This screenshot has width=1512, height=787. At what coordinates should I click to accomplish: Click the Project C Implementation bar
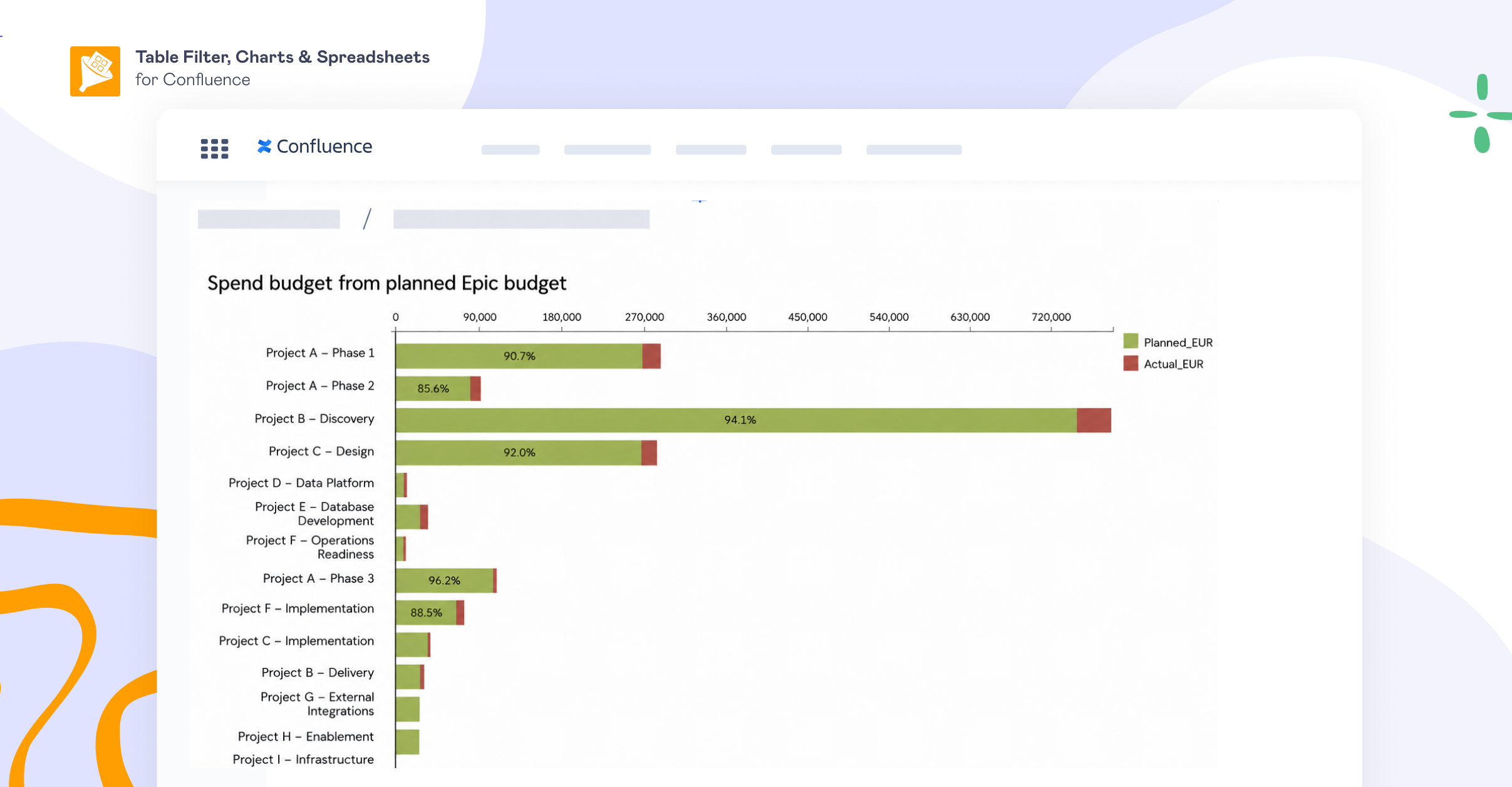coord(413,645)
